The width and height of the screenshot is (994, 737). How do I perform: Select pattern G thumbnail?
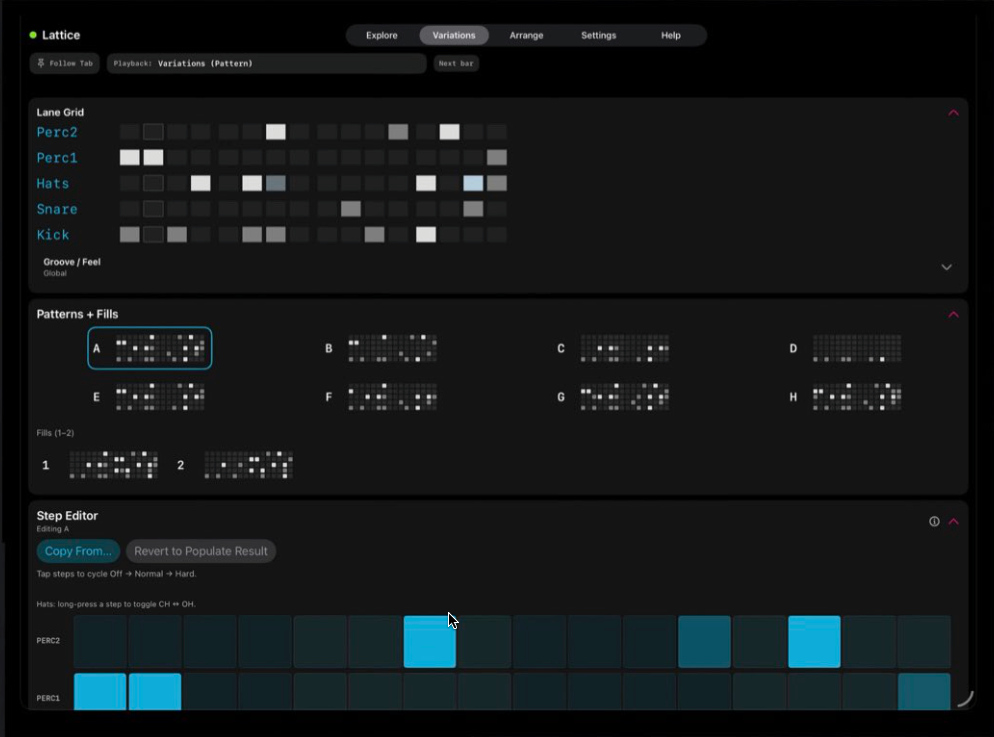624,397
